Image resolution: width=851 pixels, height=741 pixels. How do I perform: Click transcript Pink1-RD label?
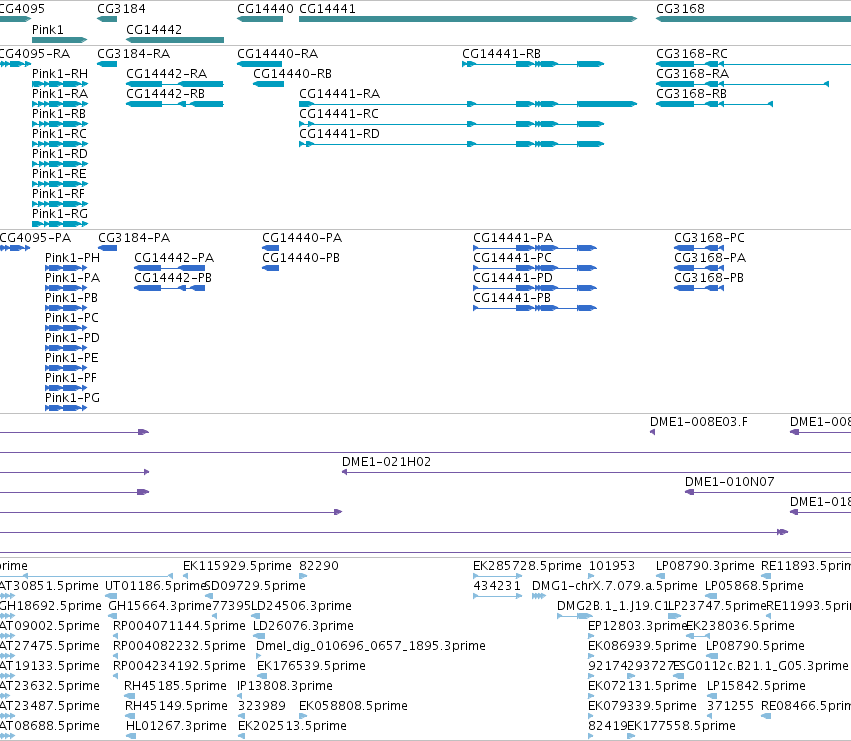[x=60, y=154]
